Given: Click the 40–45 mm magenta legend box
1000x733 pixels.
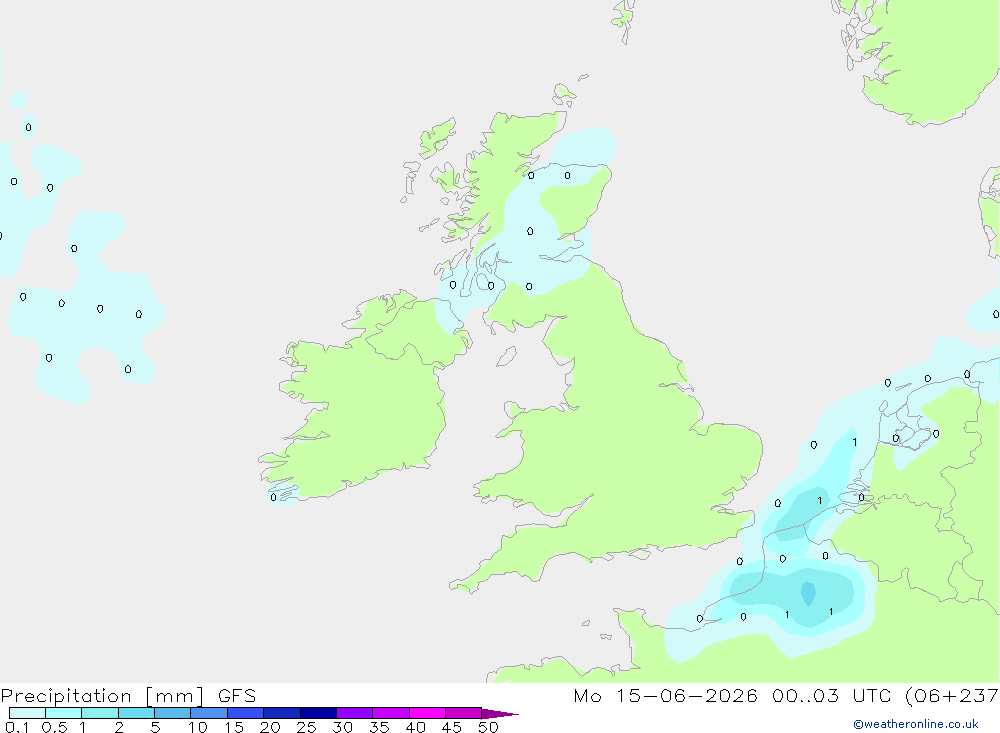Looking at the screenshot, I should (427, 713).
